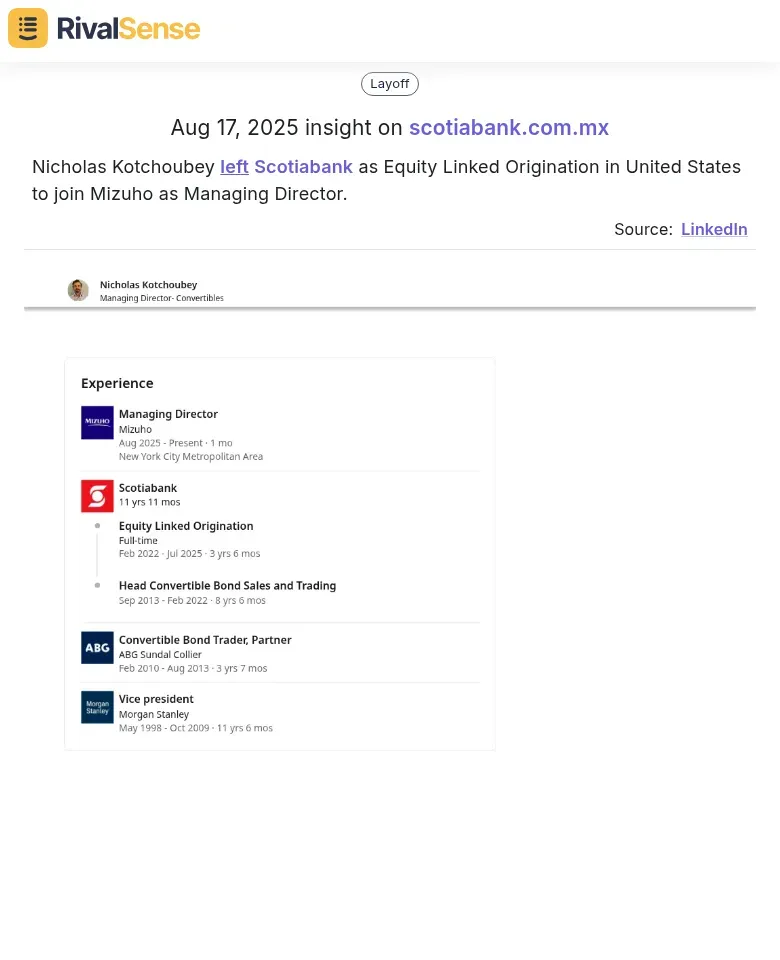Click the RivalSense brand name text
This screenshot has width=780, height=960.
click(129, 29)
